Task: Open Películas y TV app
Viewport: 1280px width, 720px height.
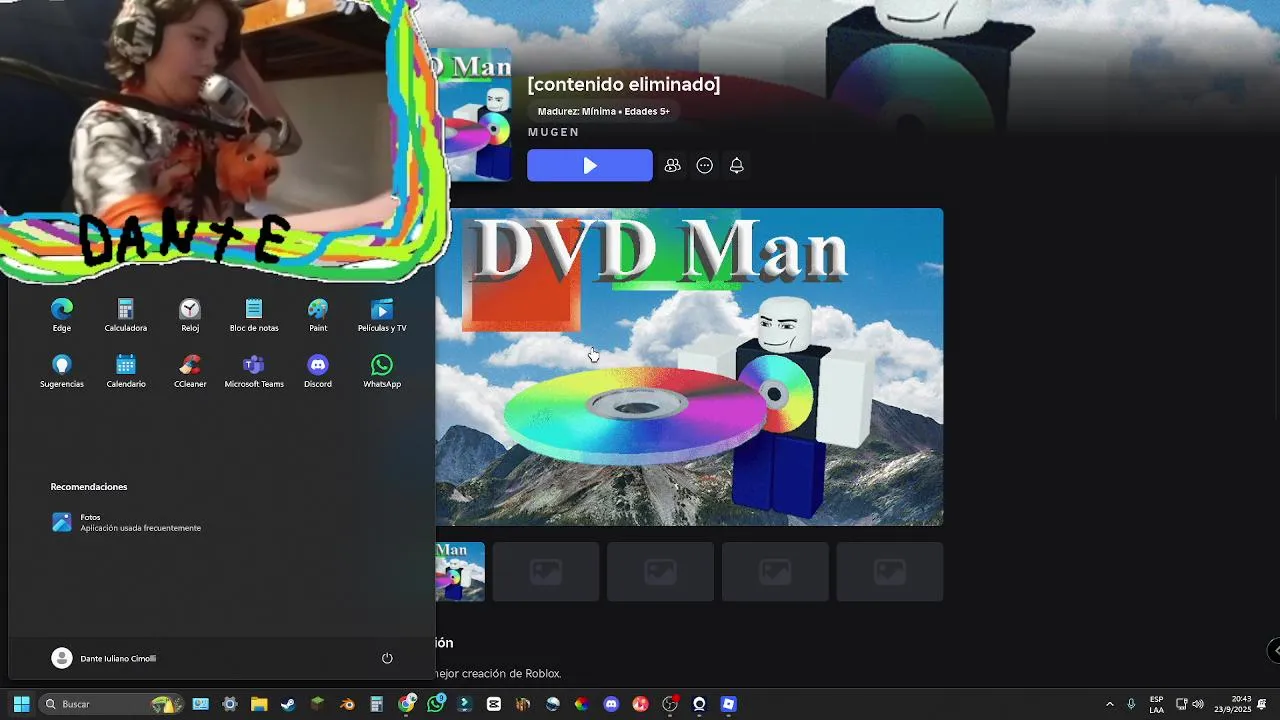Action: [382, 315]
